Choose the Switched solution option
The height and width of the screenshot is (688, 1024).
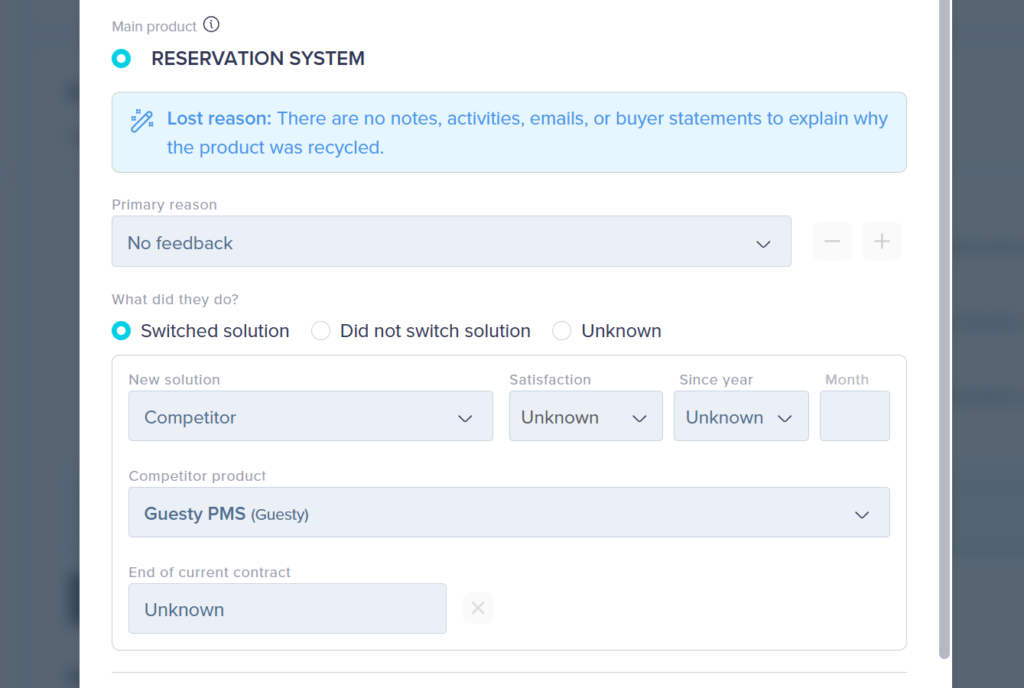coord(121,331)
